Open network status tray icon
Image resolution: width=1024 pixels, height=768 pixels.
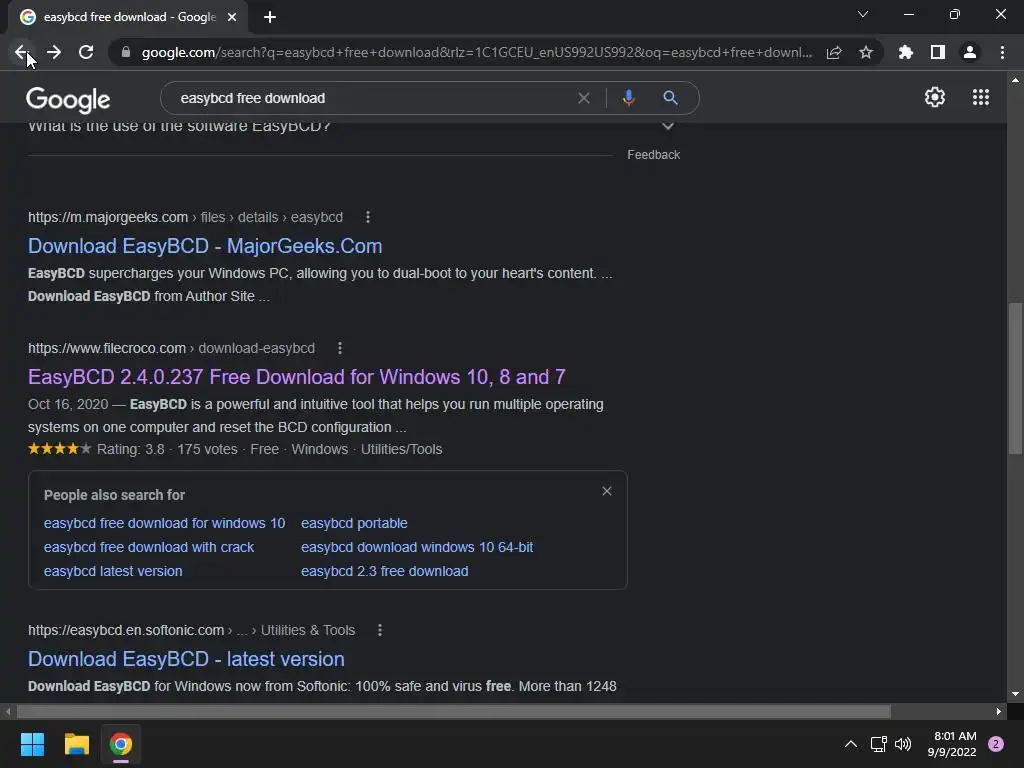click(x=878, y=744)
